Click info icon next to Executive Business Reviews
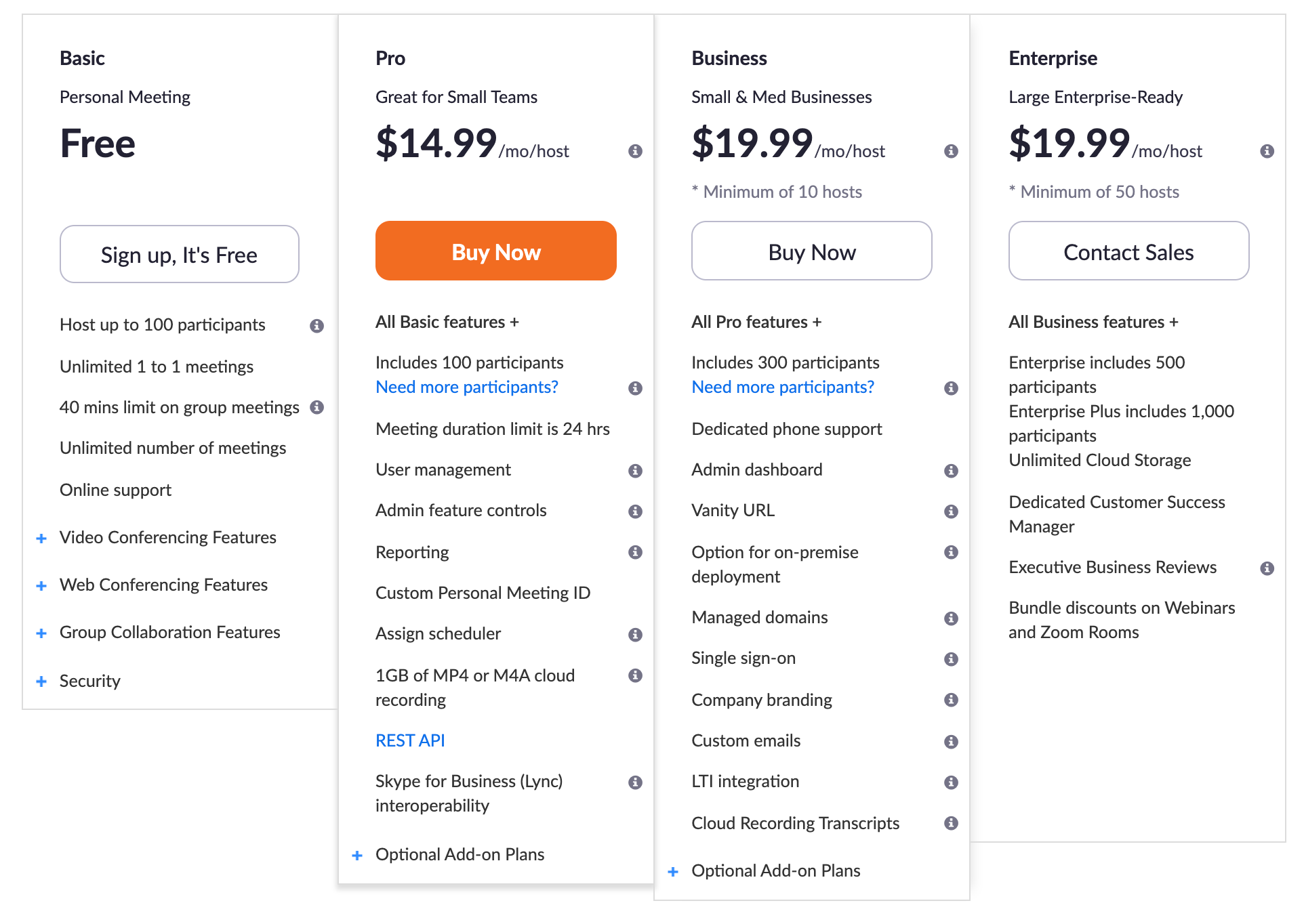Image resolution: width=1304 pixels, height=924 pixels. click(1267, 568)
